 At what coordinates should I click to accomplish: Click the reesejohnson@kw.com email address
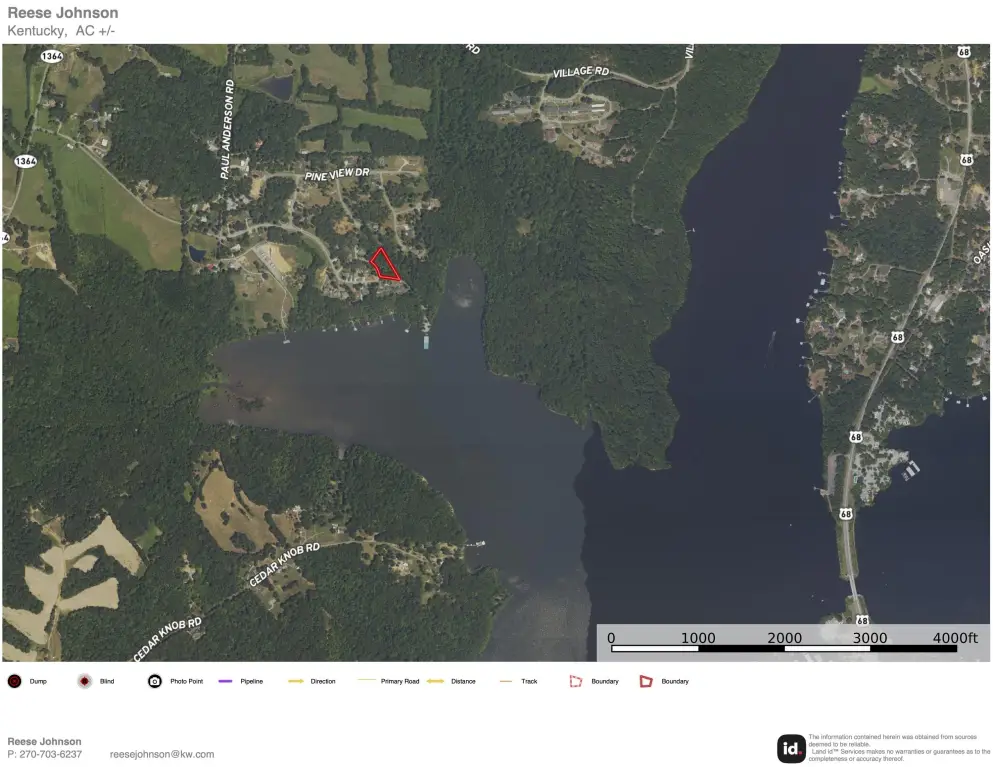coord(162,754)
